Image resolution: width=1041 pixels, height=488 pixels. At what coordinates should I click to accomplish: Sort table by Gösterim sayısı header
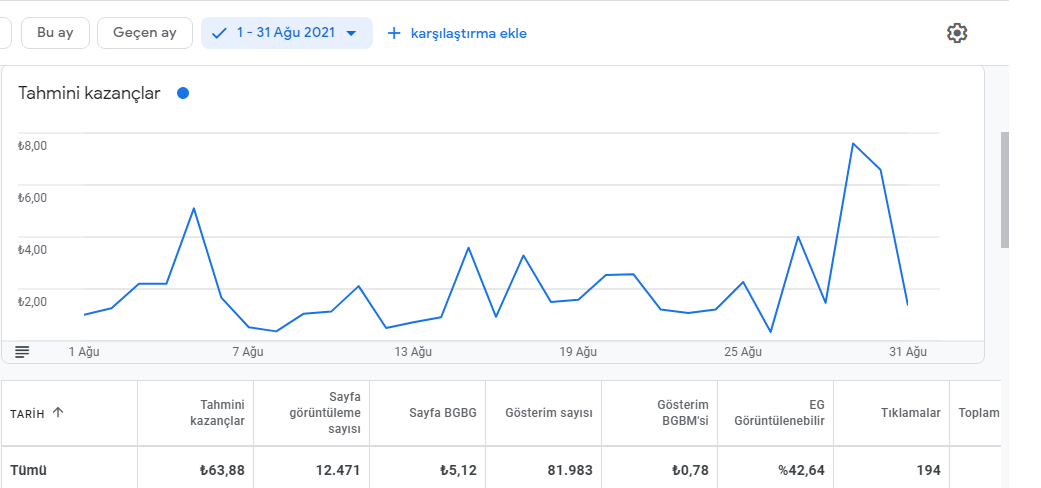(549, 413)
